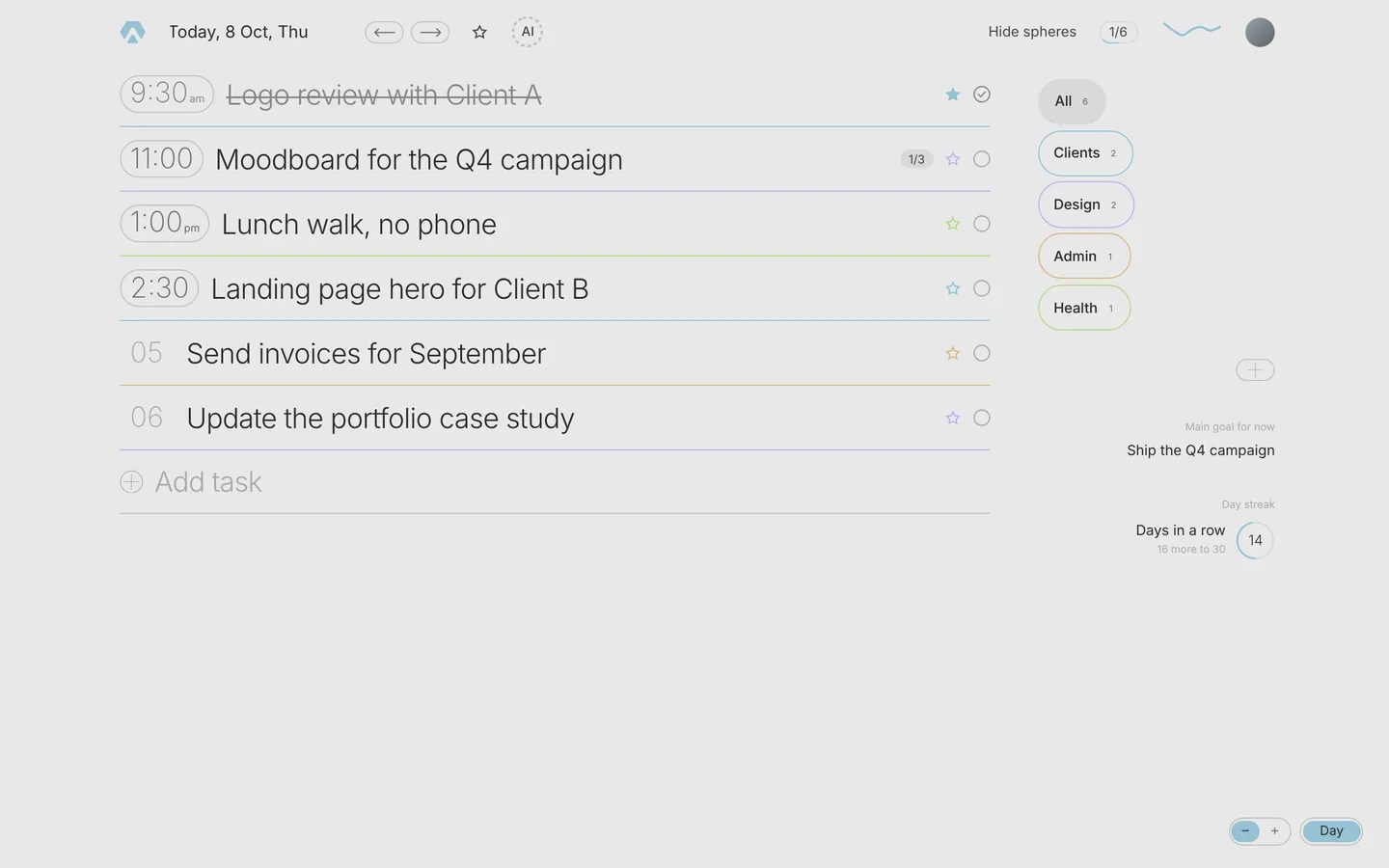Viewport: 1389px width, 868px height.
Task: Open the Day view selector
Action: coord(1331,831)
